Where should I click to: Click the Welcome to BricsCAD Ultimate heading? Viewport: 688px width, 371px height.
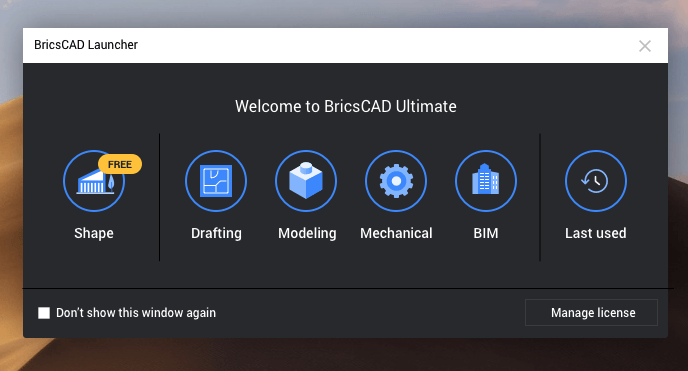(346, 107)
